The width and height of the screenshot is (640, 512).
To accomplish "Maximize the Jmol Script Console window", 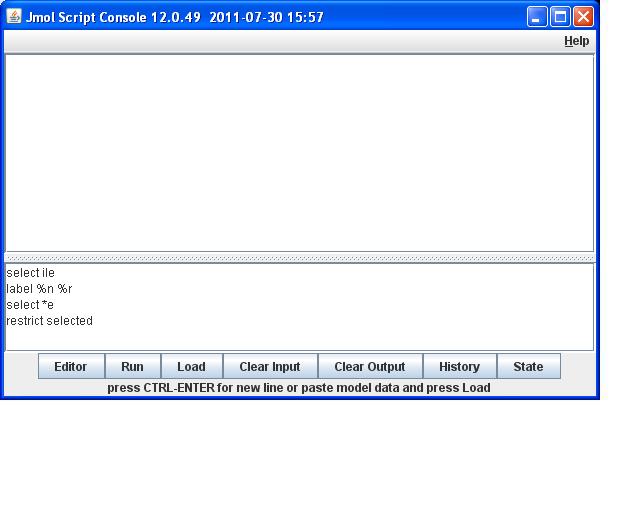I will [561, 17].
